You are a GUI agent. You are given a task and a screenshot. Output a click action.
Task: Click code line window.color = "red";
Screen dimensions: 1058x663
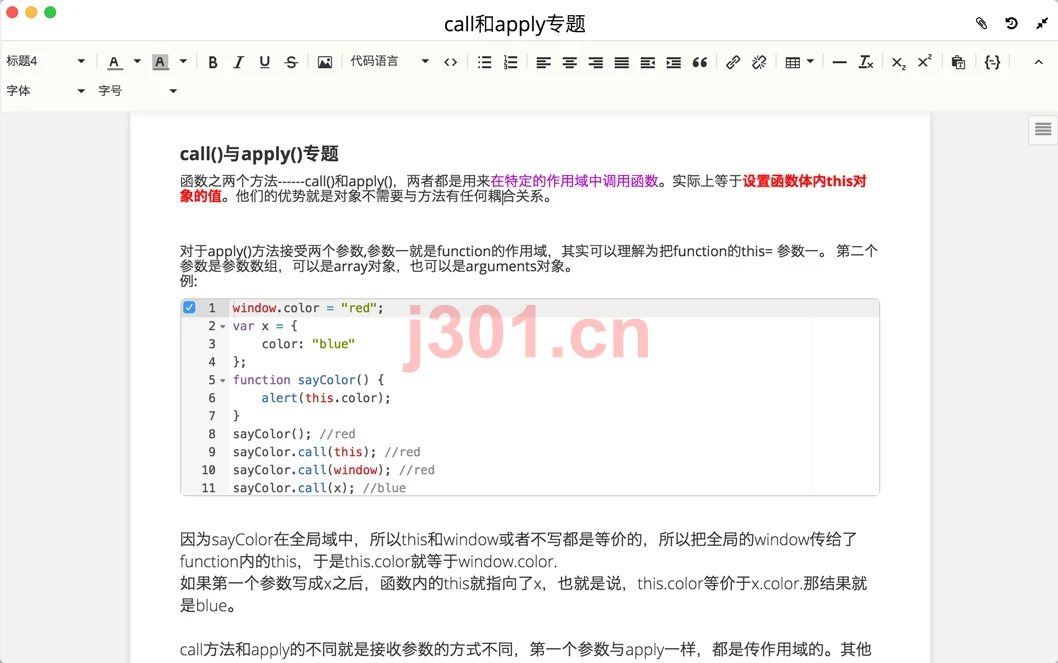[x=308, y=308]
